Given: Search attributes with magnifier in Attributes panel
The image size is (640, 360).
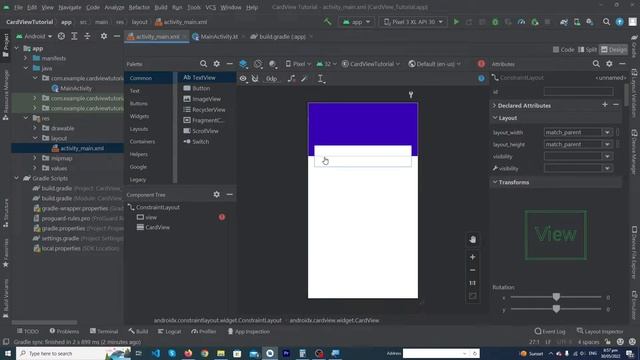Looking at the screenshot, I should coord(596,64).
